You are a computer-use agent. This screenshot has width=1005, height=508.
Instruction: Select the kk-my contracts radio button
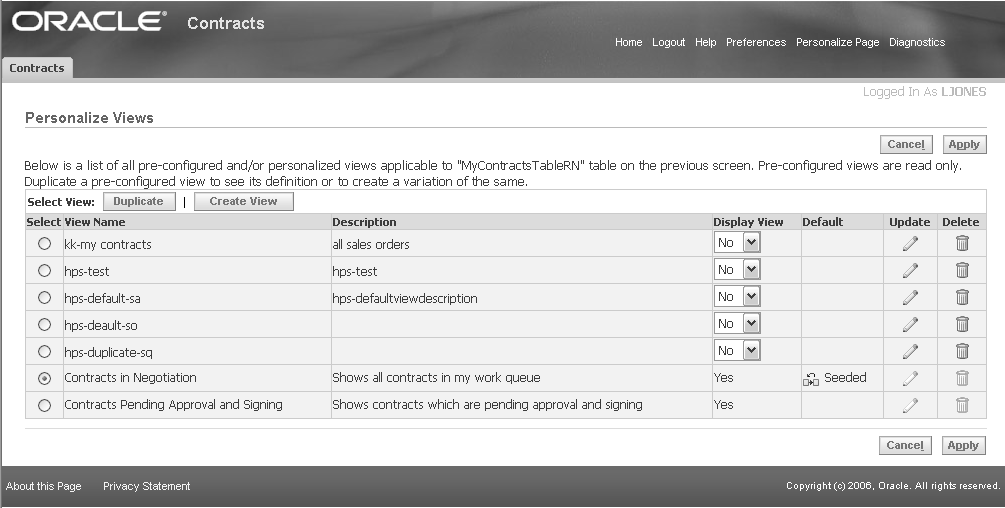[44, 243]
